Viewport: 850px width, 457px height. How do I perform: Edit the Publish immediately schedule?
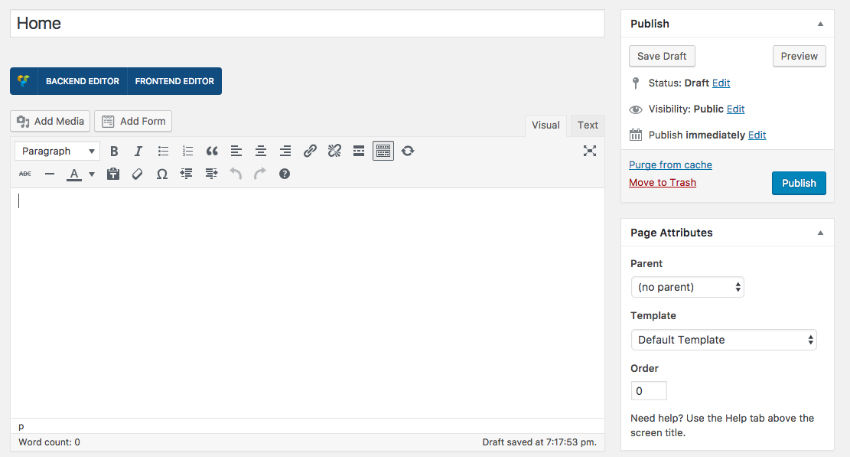pos(757,135)
